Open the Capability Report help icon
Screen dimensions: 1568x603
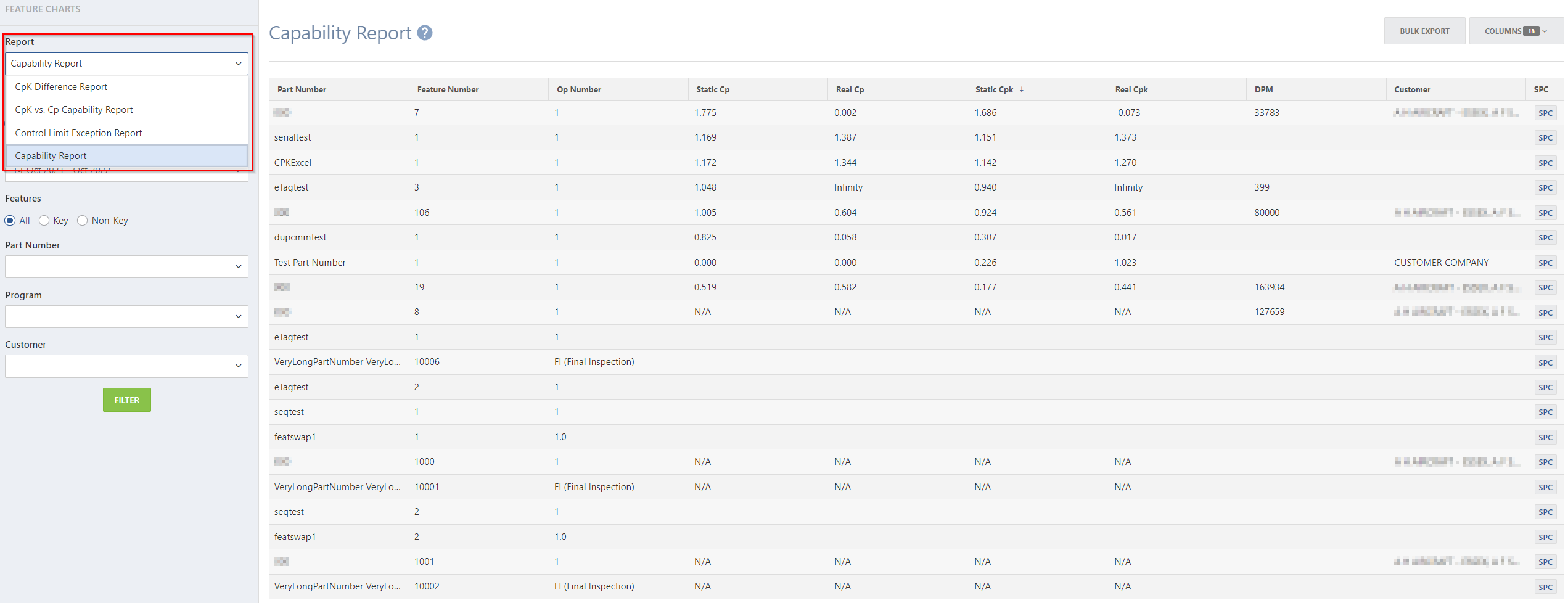click(x=425, y=33)
